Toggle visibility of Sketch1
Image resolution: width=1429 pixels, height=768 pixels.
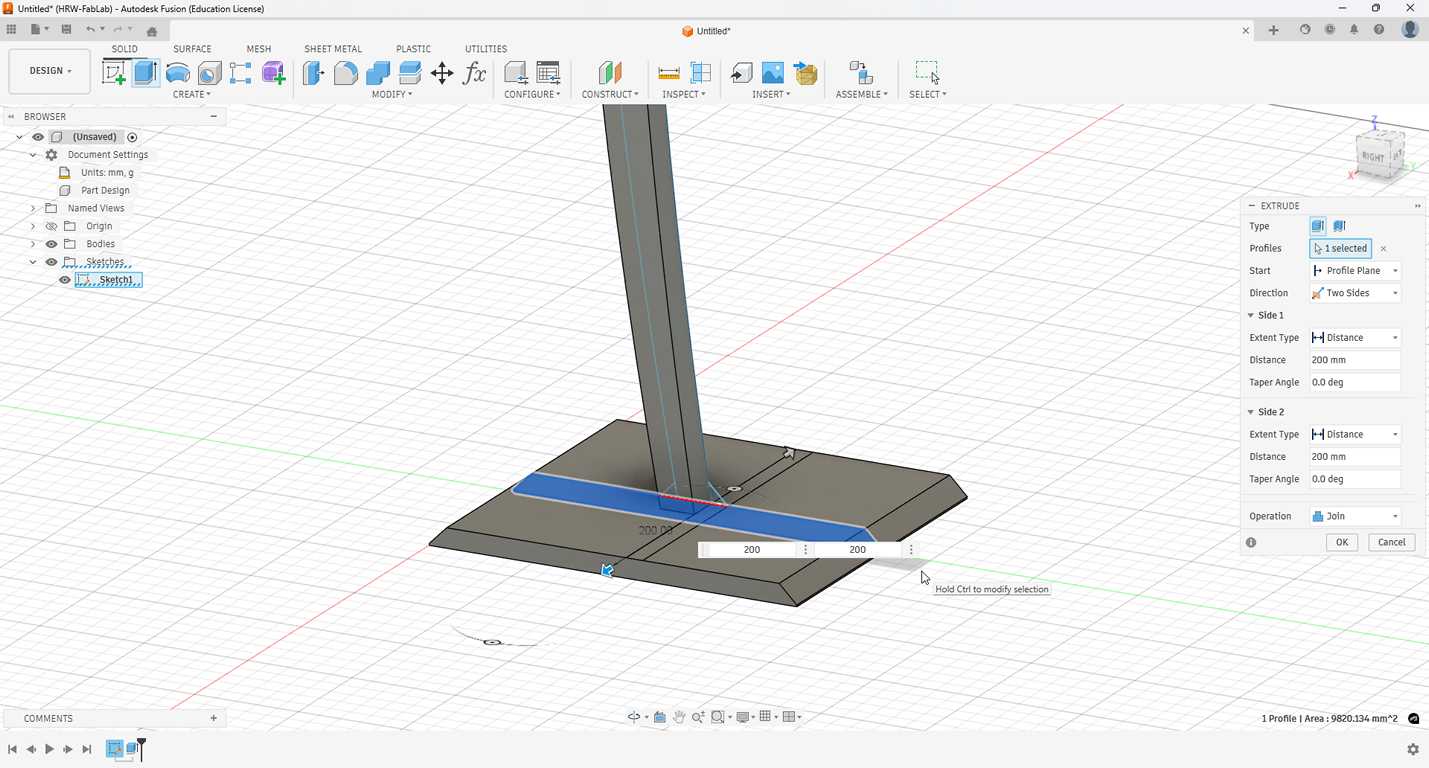tap(65, 280)
